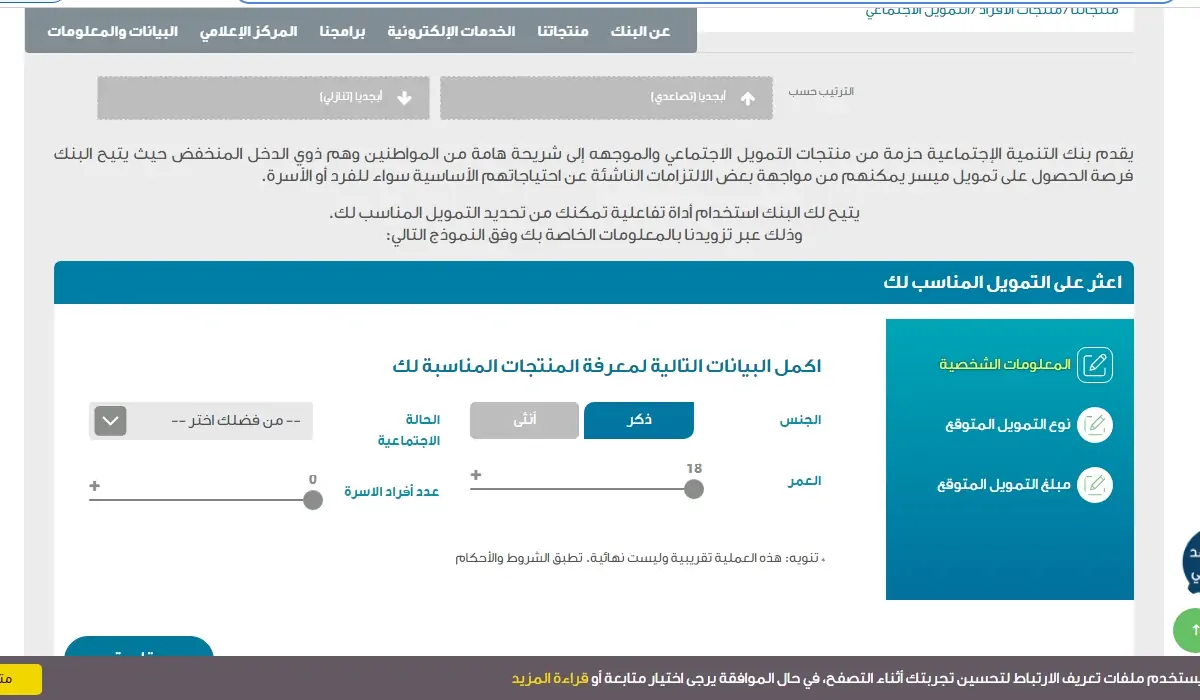Go to مبلغ التمويل المتوقع step label
The width and height of the screenshot is (1200, 700).
click(x=1004, y=484)
